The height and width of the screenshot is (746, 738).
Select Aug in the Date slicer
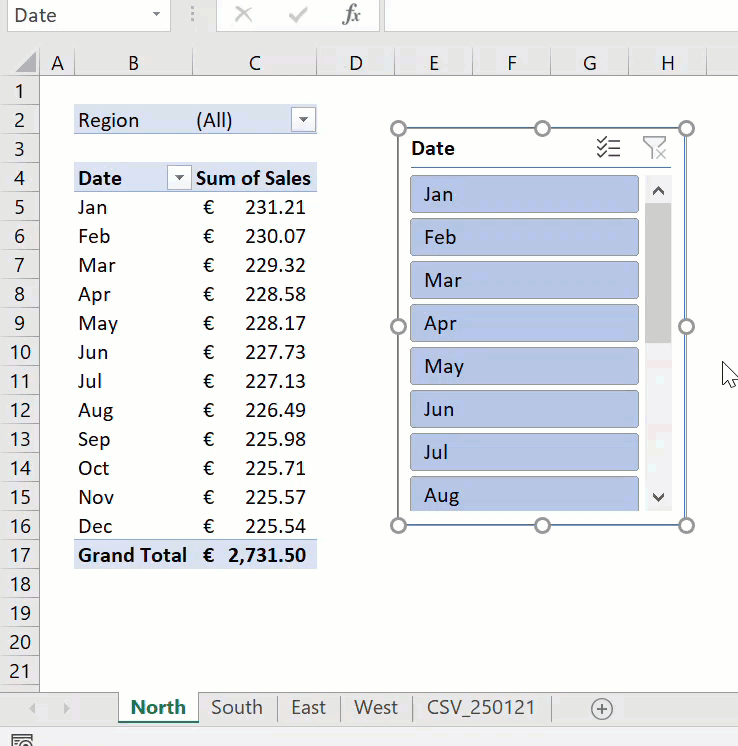[x=524, y=494]
